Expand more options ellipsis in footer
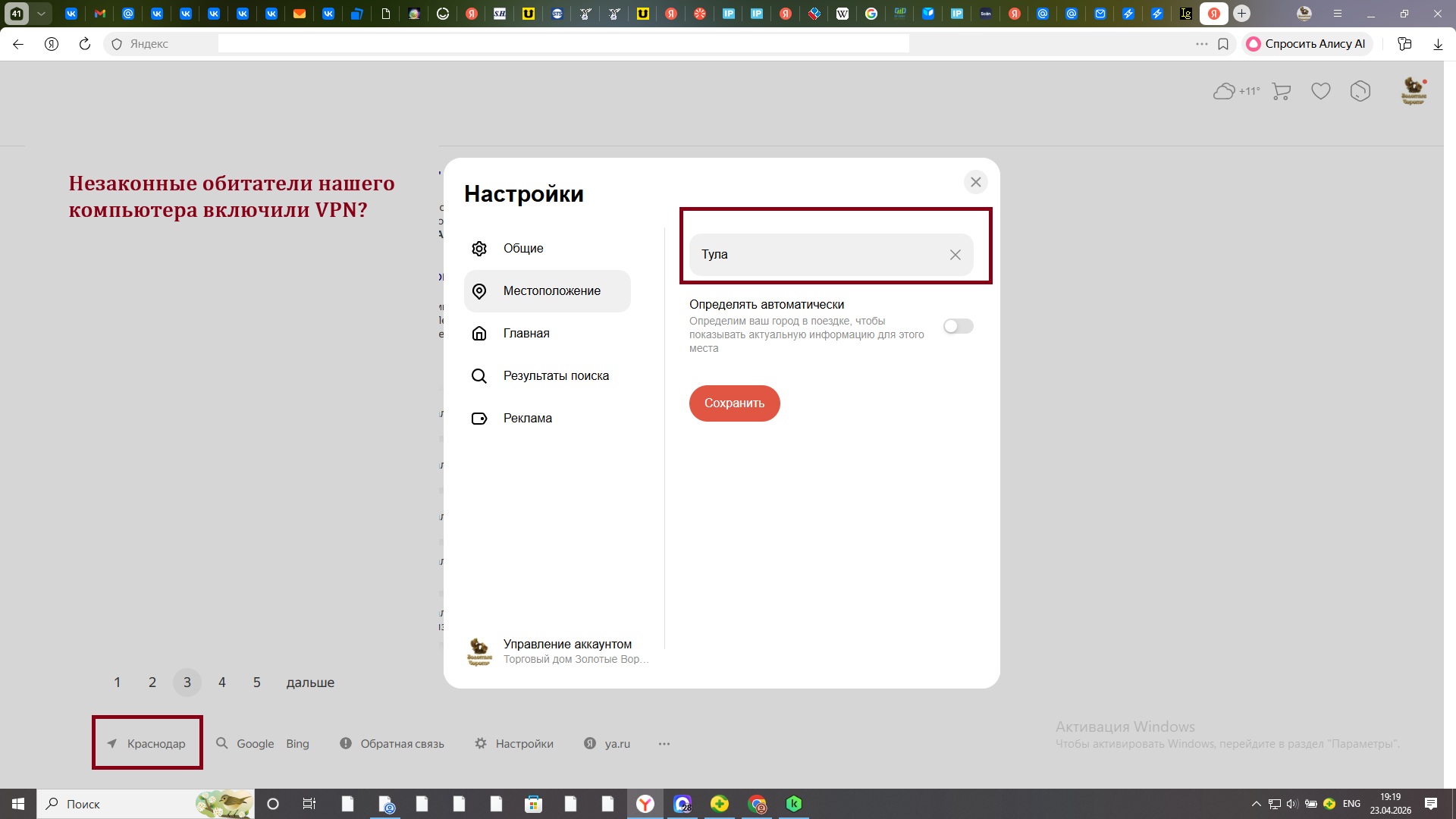1456x819 pixels. 664,744
